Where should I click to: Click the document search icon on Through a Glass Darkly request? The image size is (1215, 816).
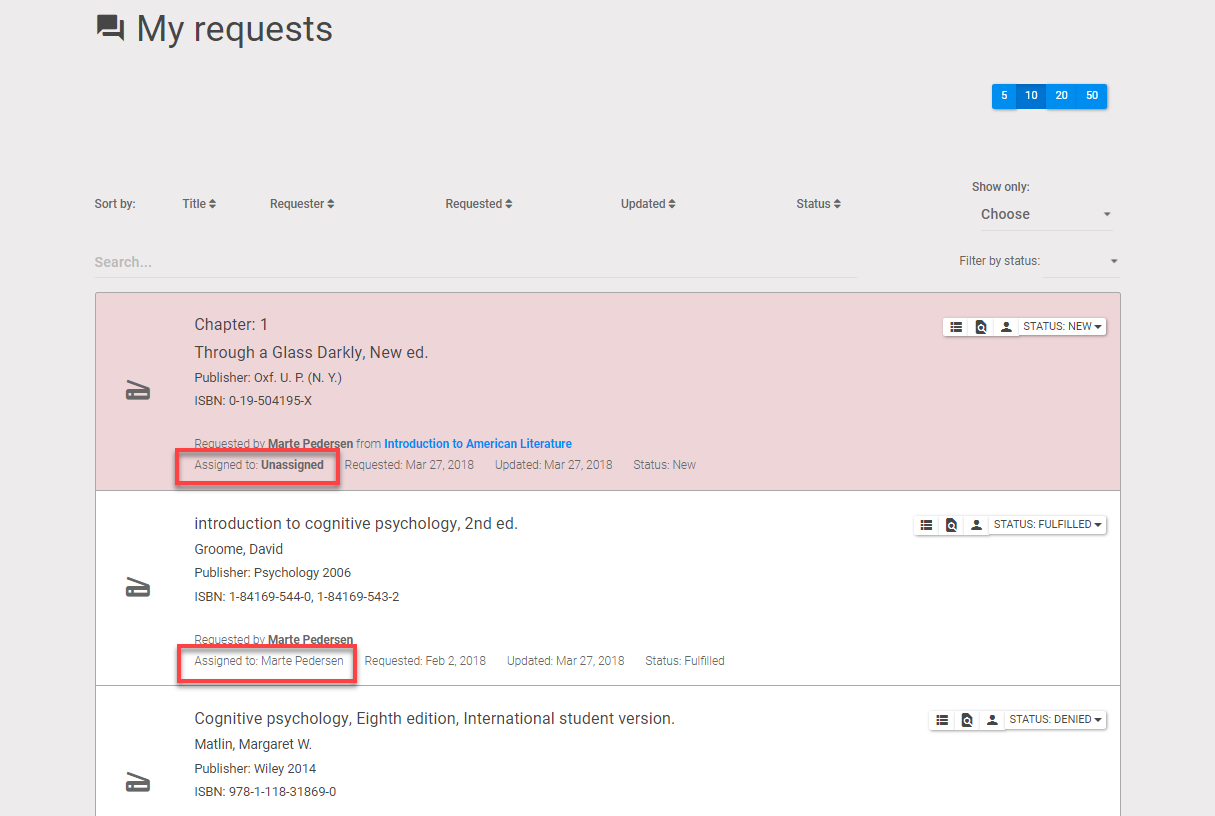[981, 327]
